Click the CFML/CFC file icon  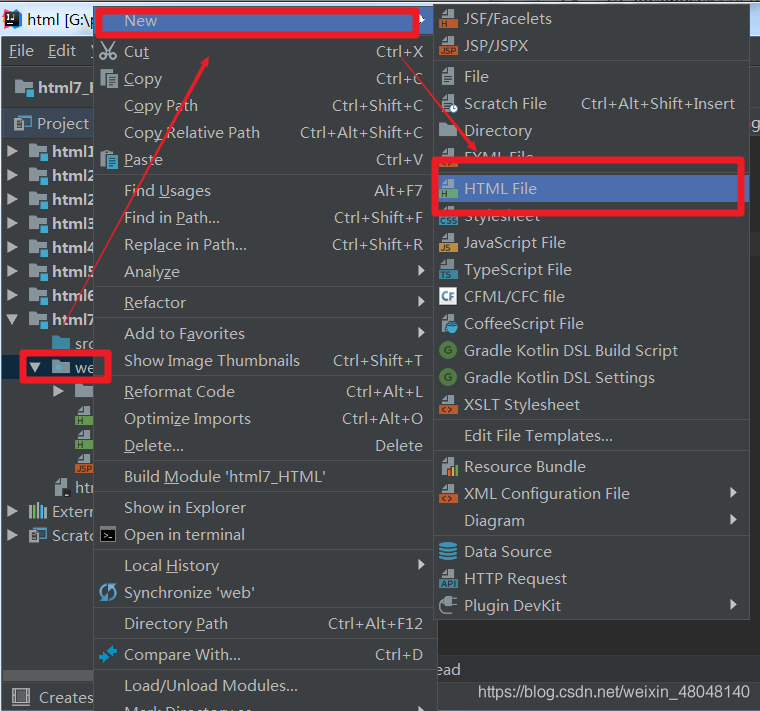pos(448,296)
